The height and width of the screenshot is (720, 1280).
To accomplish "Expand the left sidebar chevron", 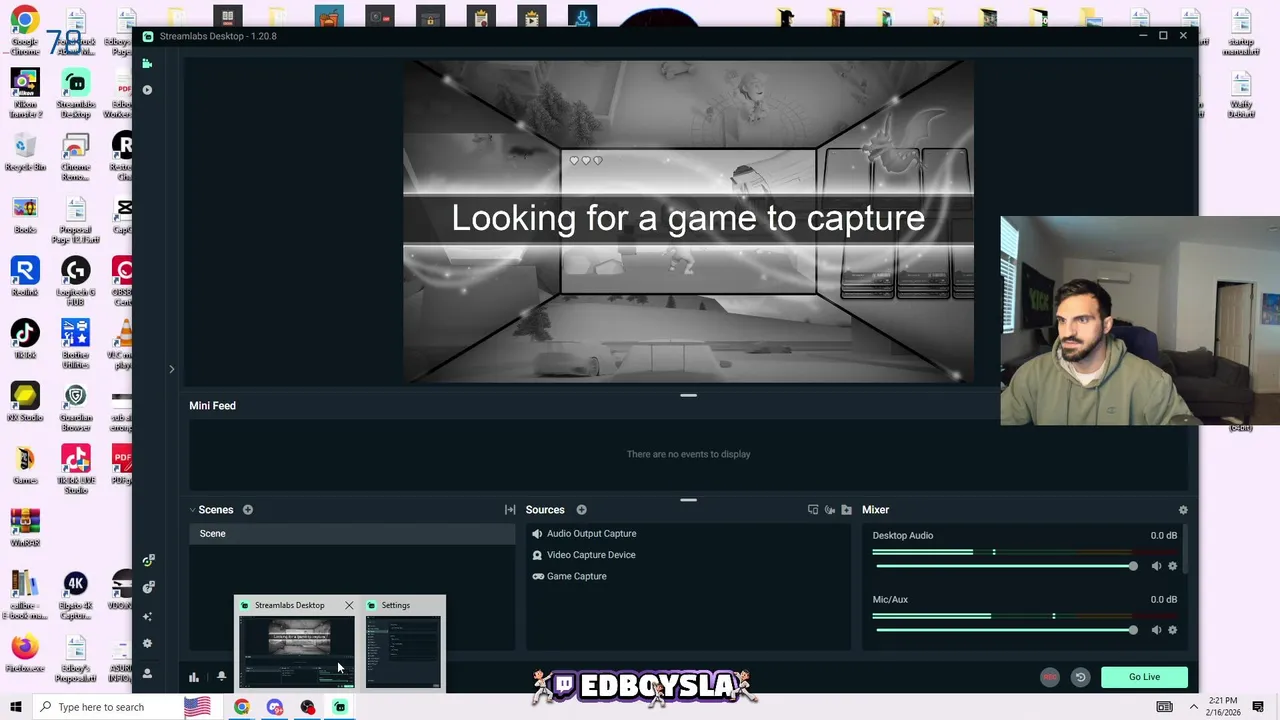I will [171, 369].
